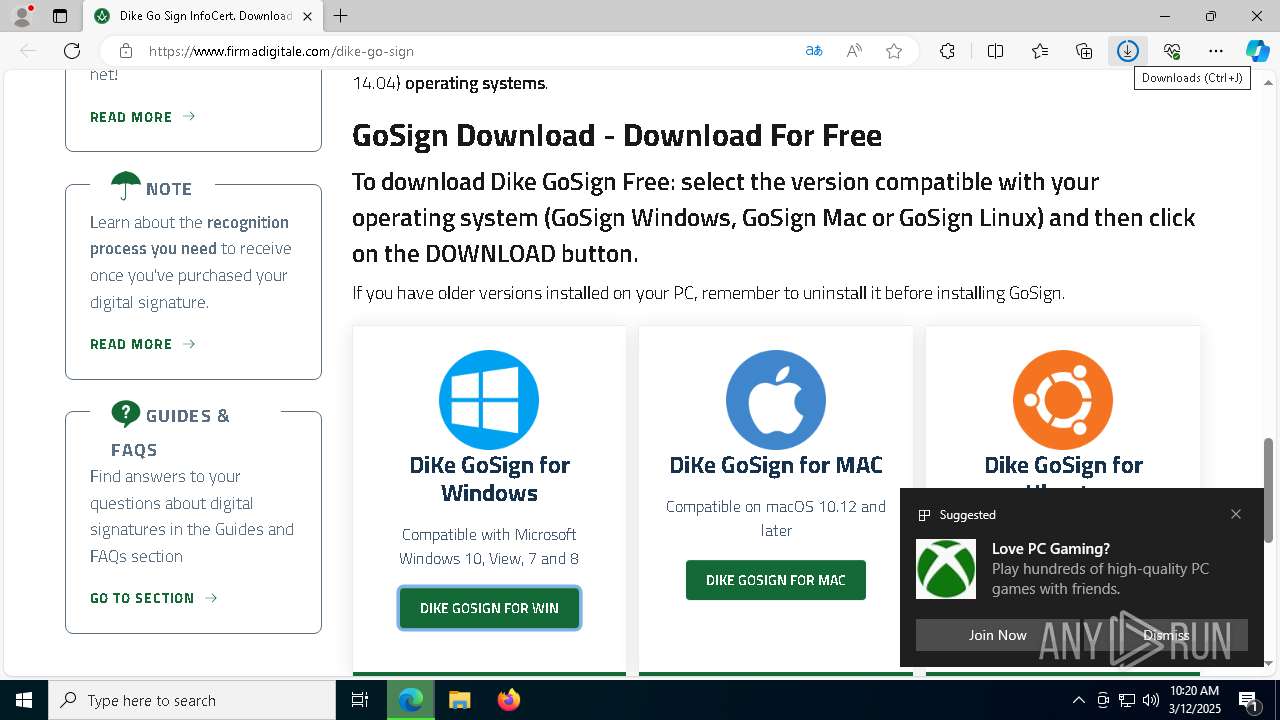Viewport: 1280px width, 720px height.
Task: Open Settings and more menu
Action: [x=1216, y=51]
